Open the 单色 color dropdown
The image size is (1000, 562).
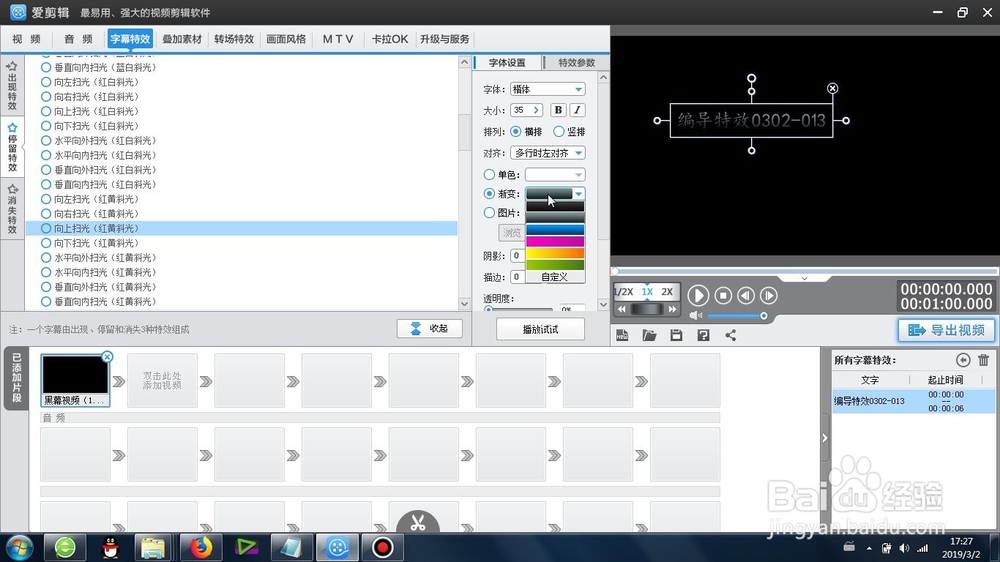click(x=555, y=174)
